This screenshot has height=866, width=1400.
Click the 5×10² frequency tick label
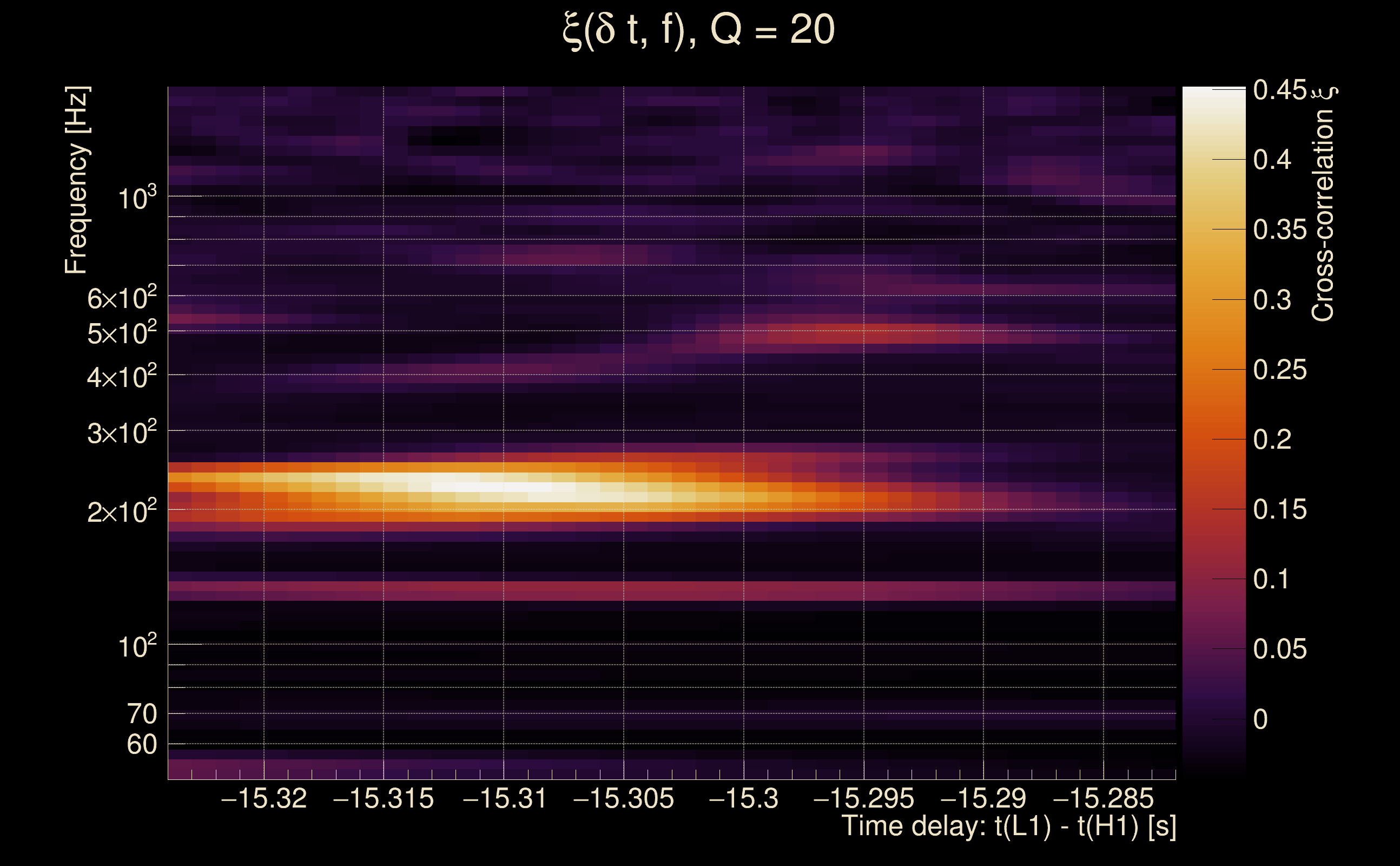[x=122, y=333]
